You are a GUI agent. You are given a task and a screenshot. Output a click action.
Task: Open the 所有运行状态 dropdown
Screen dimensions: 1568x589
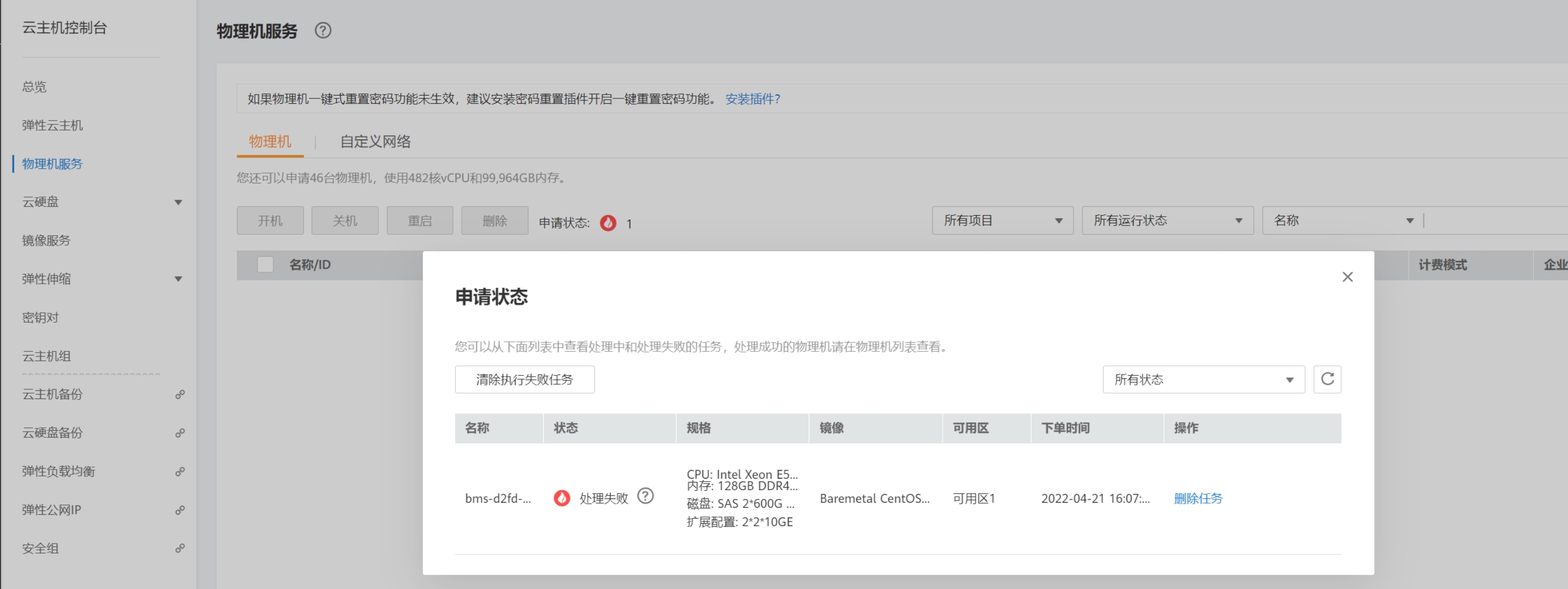[1167, 221]
